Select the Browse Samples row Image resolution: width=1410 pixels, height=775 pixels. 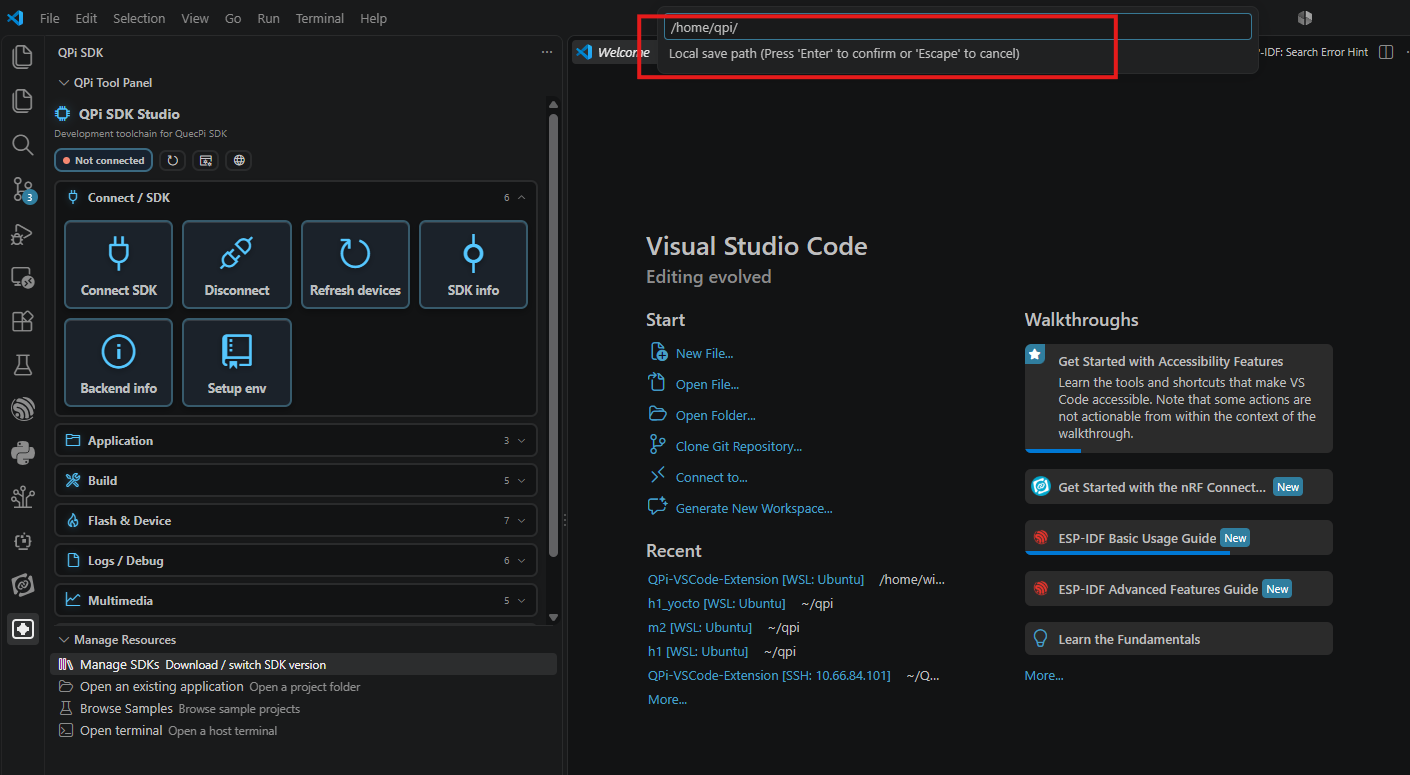tap(304, 708)
